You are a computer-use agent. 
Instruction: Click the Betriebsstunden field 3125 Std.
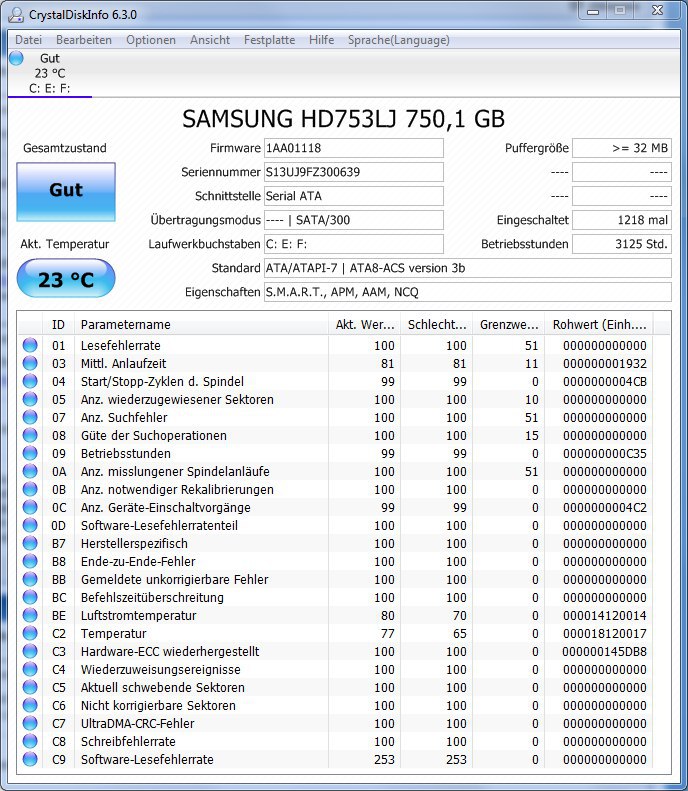[x=622, y=244]
